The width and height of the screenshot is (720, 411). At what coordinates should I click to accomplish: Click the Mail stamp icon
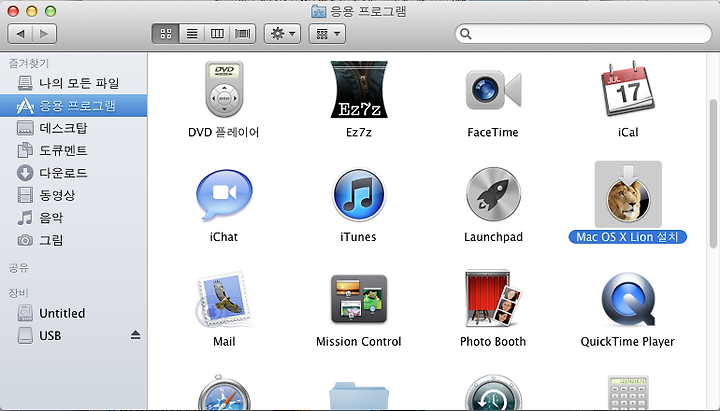[x=224, y=299]
